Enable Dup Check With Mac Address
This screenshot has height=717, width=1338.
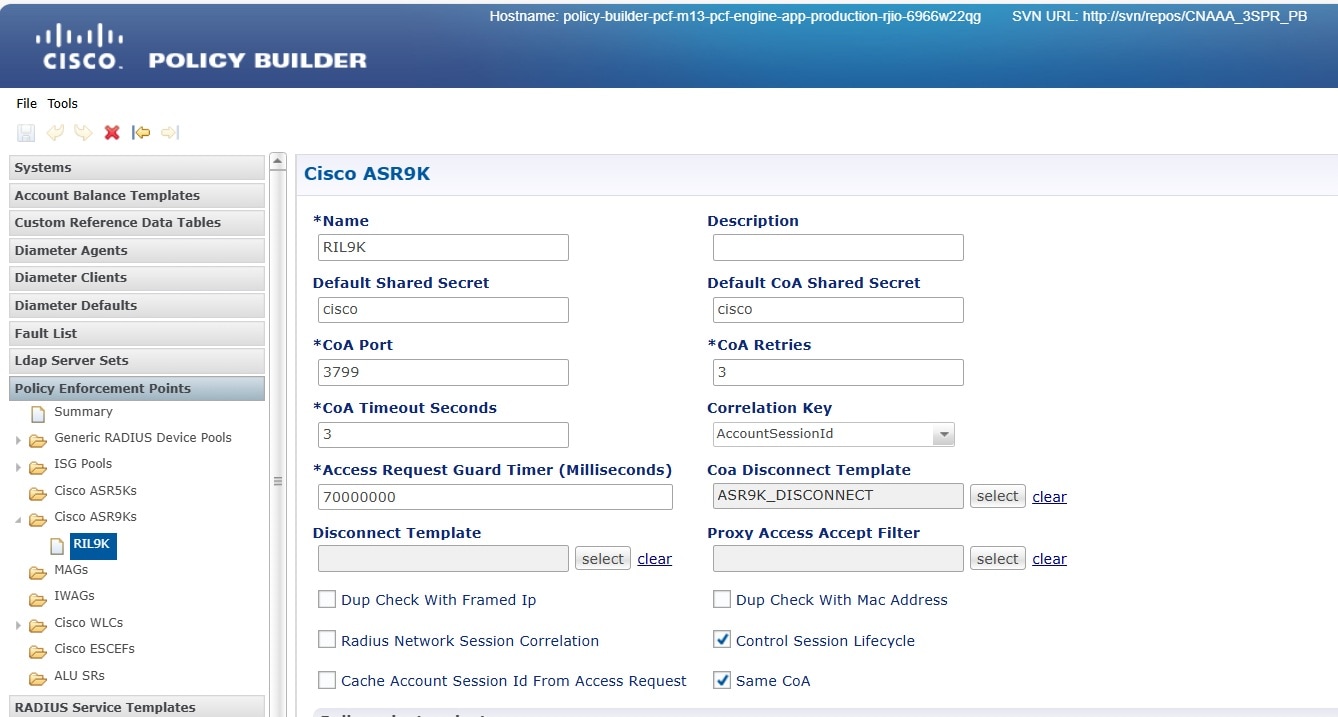click(x=722, y=599)
